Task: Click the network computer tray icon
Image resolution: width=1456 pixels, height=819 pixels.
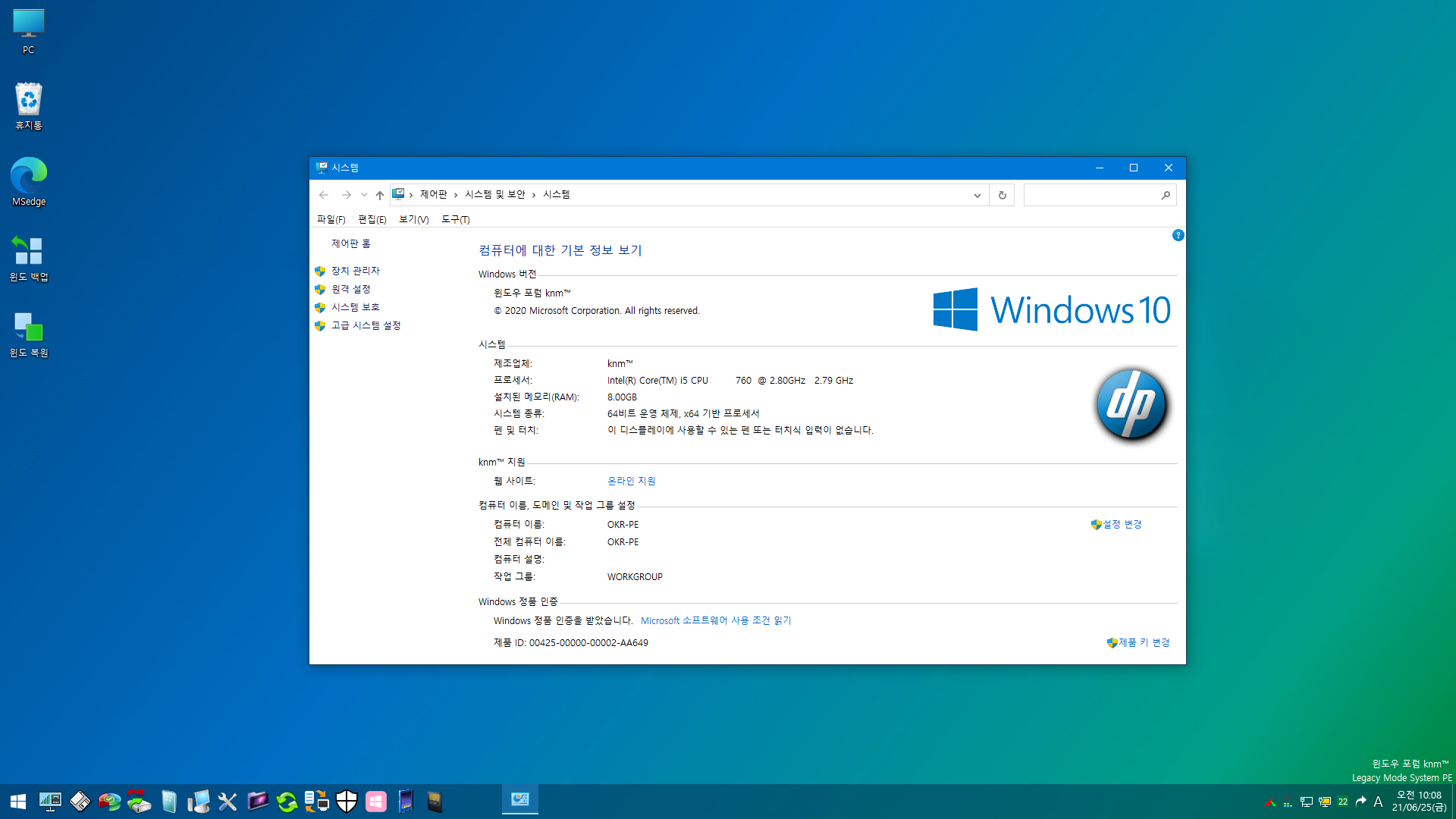Action: [1306, 802]
